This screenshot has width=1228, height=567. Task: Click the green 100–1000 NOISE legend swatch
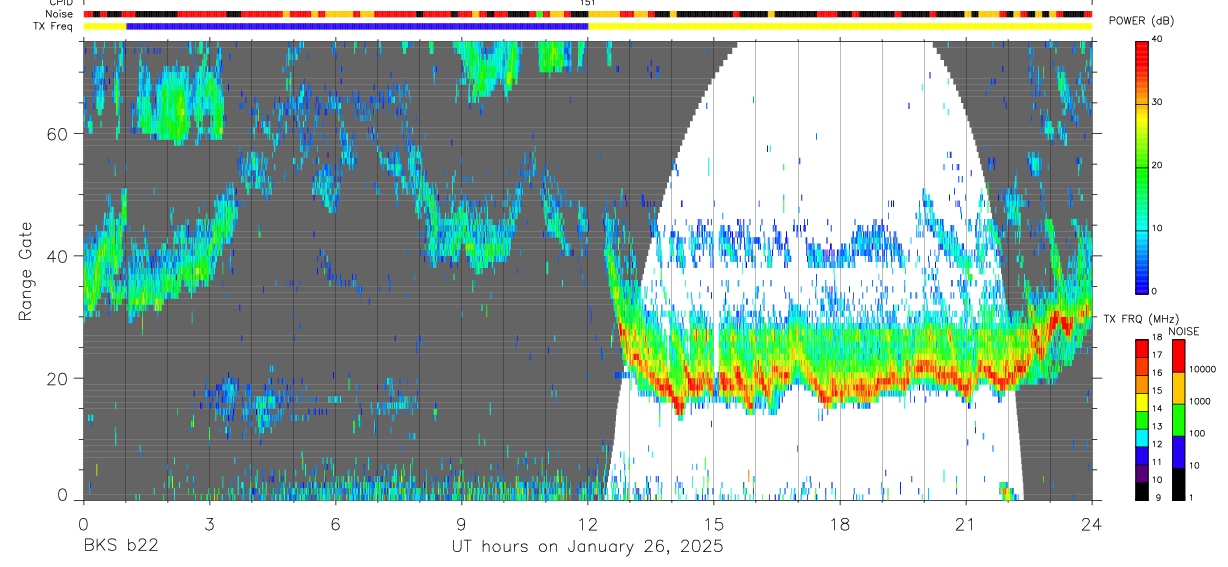tap(1178, 419)
